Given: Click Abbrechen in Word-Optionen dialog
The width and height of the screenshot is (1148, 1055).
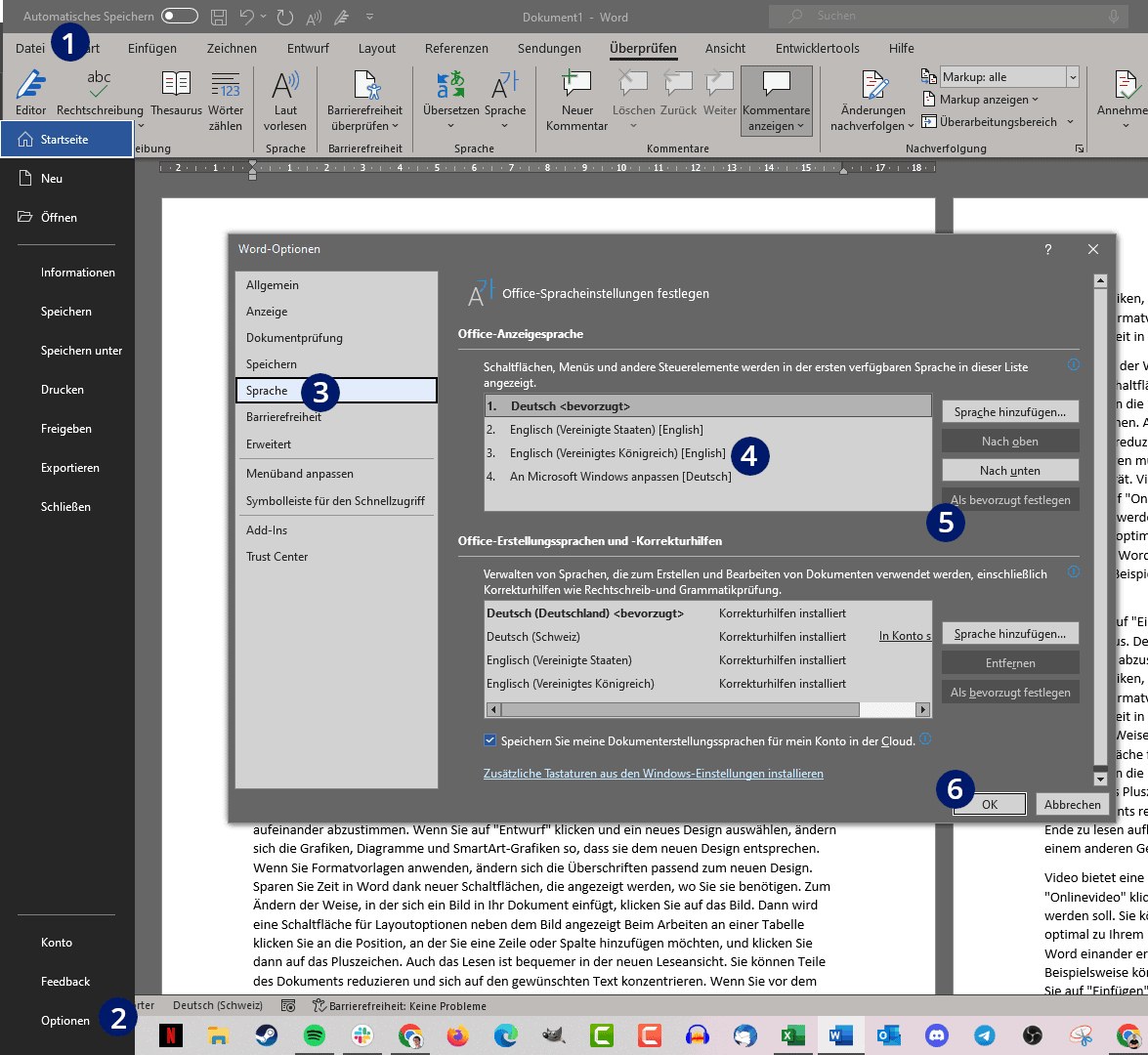Looking at the screenshot, I should click(x=1072, y=804).
